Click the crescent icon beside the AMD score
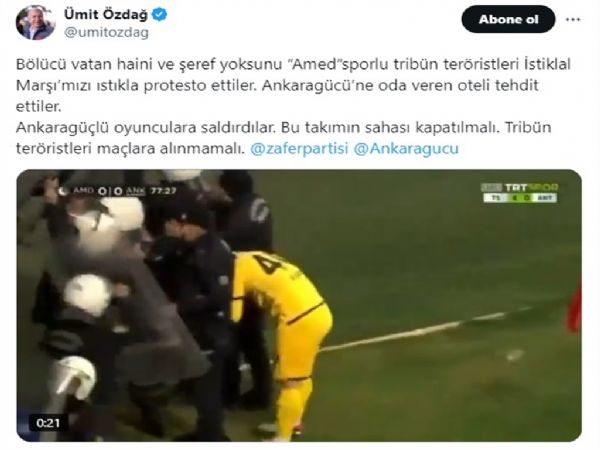Viewport: 600px width, 450px height. click(63, 190)
